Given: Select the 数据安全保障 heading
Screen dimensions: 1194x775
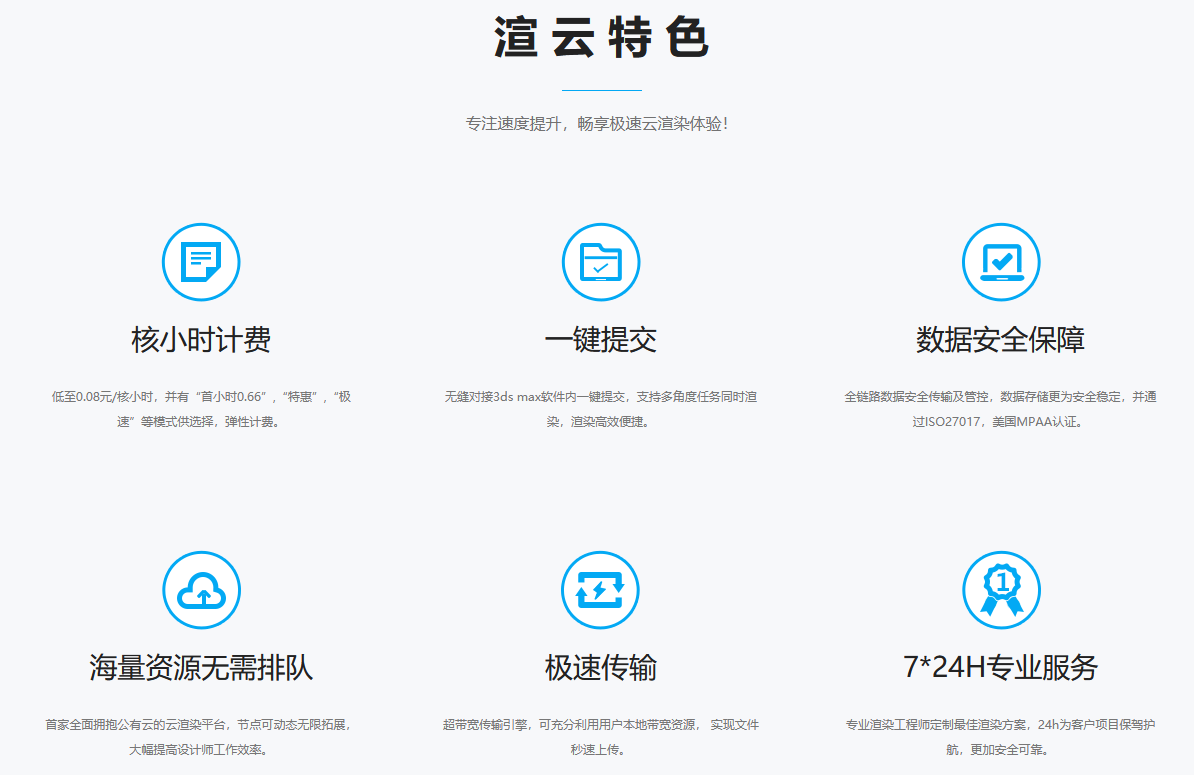Looking at the screenshot, I should coord(1001,340).
